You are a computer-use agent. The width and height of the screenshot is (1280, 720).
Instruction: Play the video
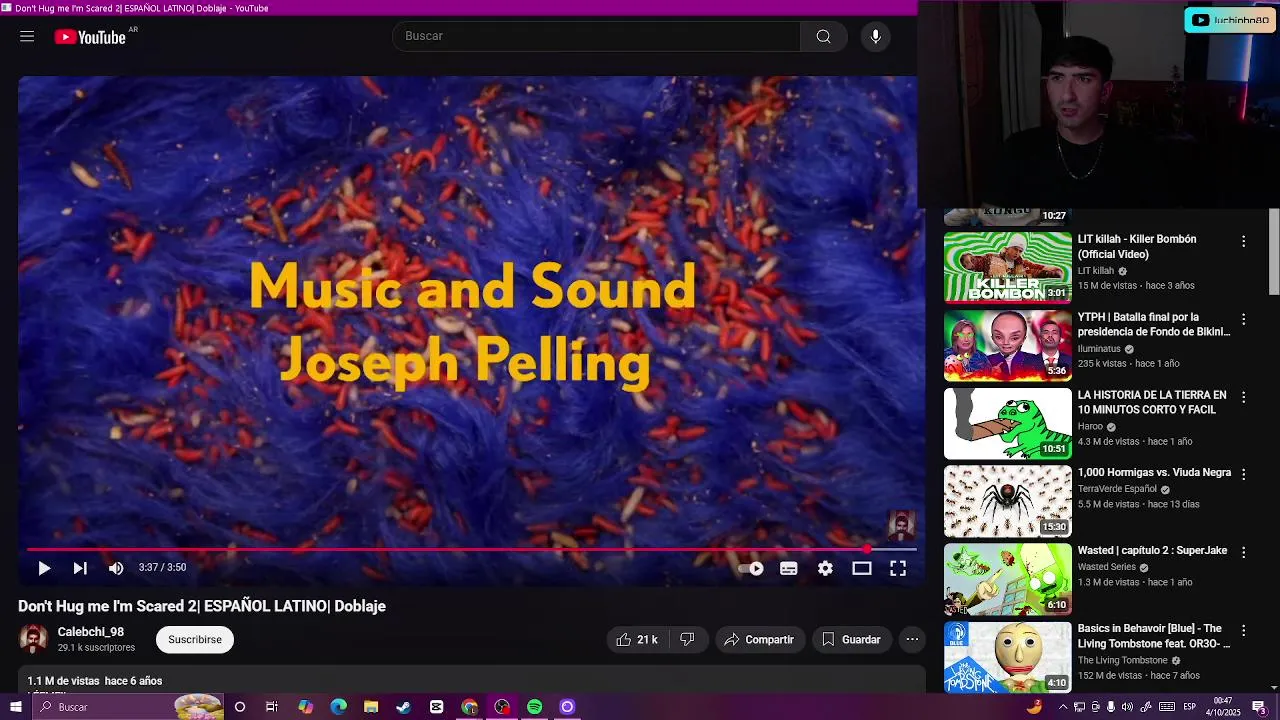coord(44,568)
